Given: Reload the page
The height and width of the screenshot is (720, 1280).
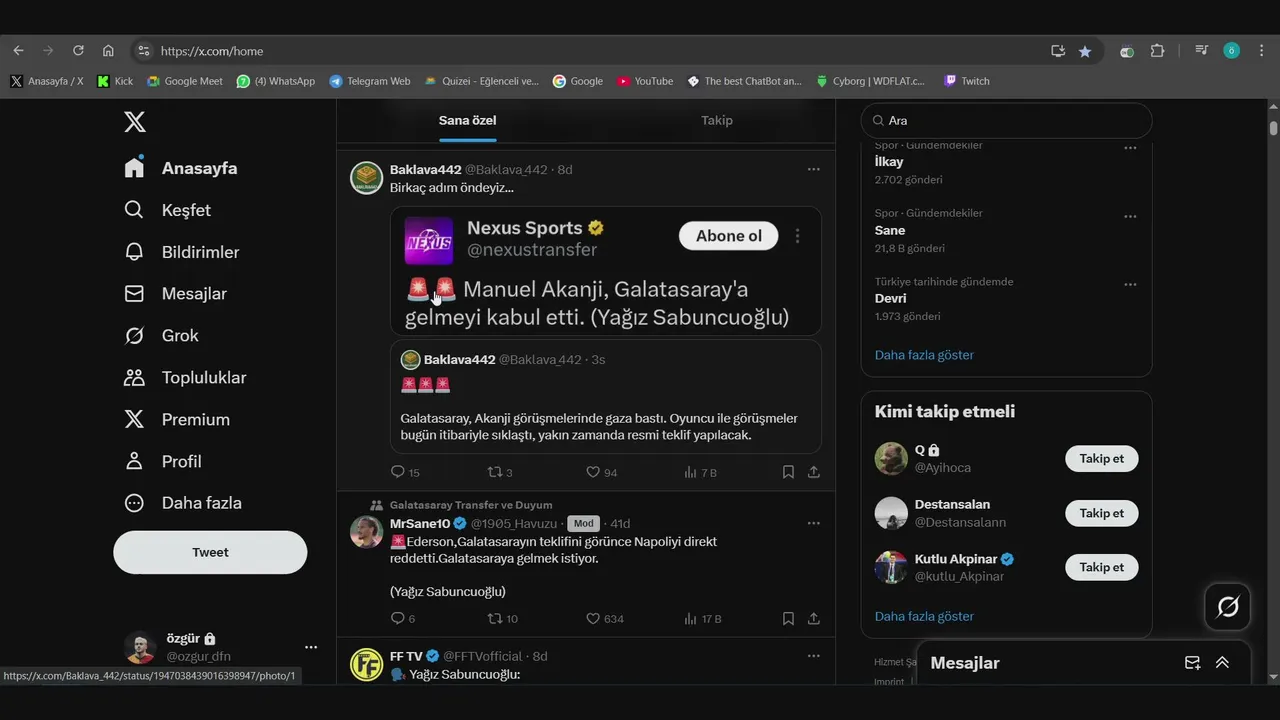Looking at the screenshot, I should [78, 51].
